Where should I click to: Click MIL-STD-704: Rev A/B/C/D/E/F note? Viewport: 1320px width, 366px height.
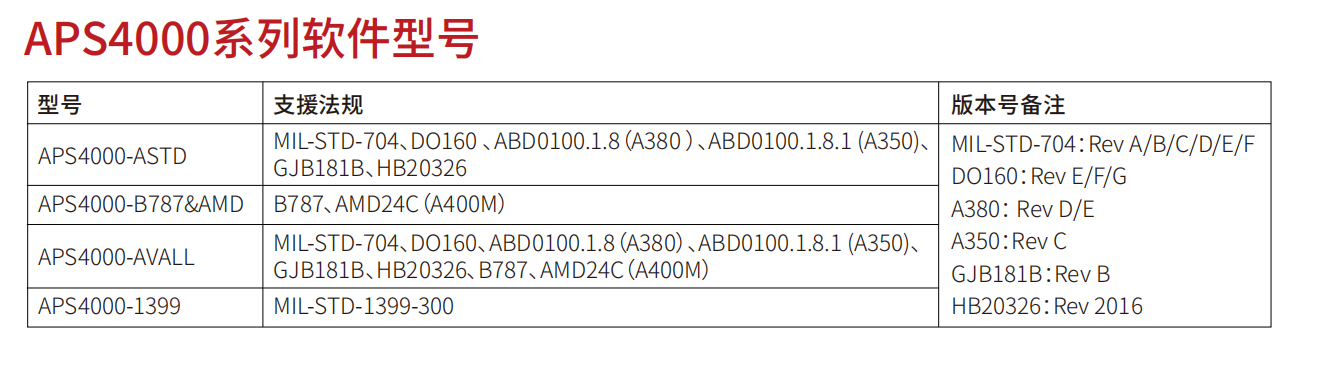click(x=1103, y=144)
